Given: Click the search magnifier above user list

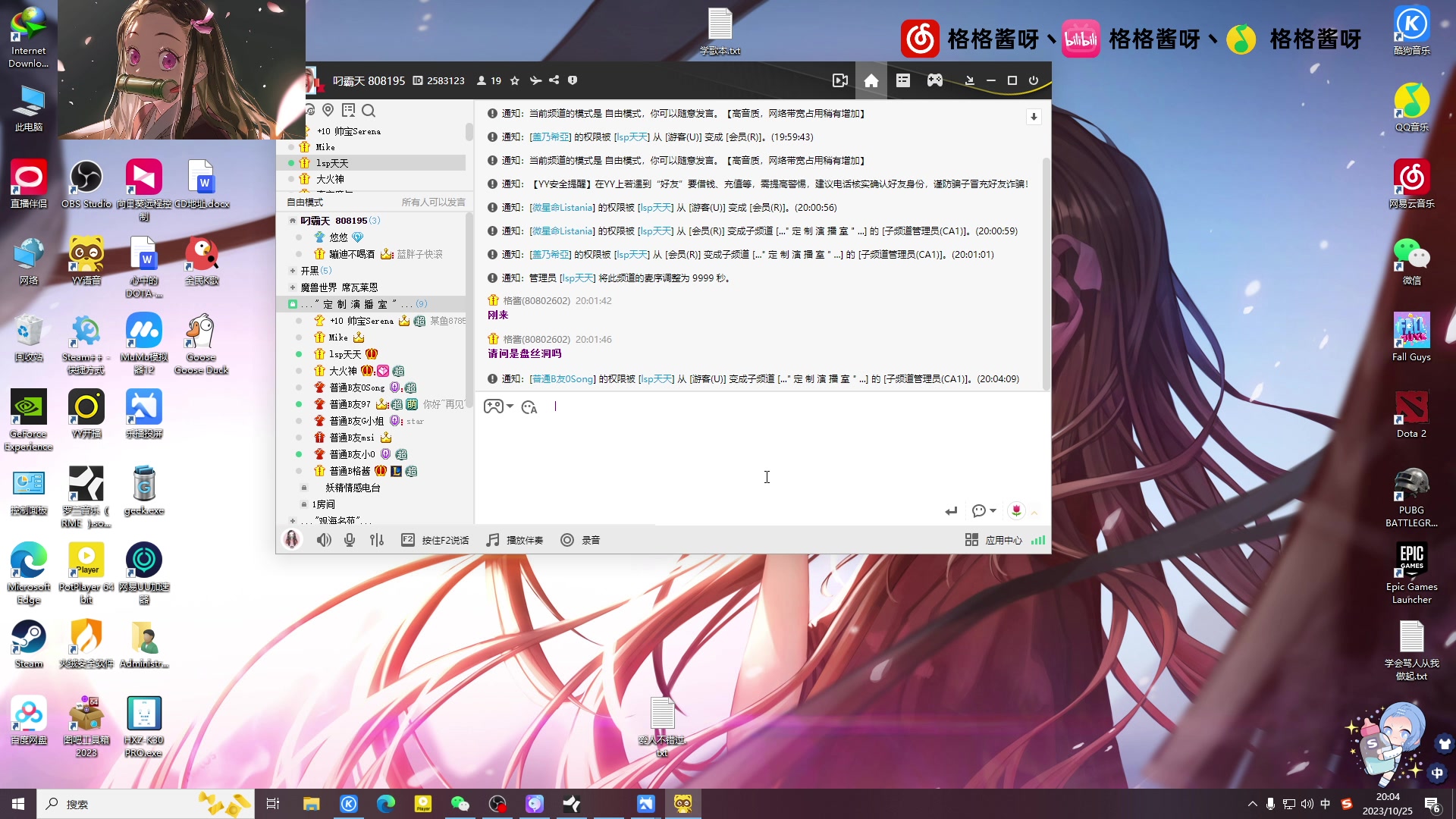Looking at the screenshot, I should tap(369, 111).
